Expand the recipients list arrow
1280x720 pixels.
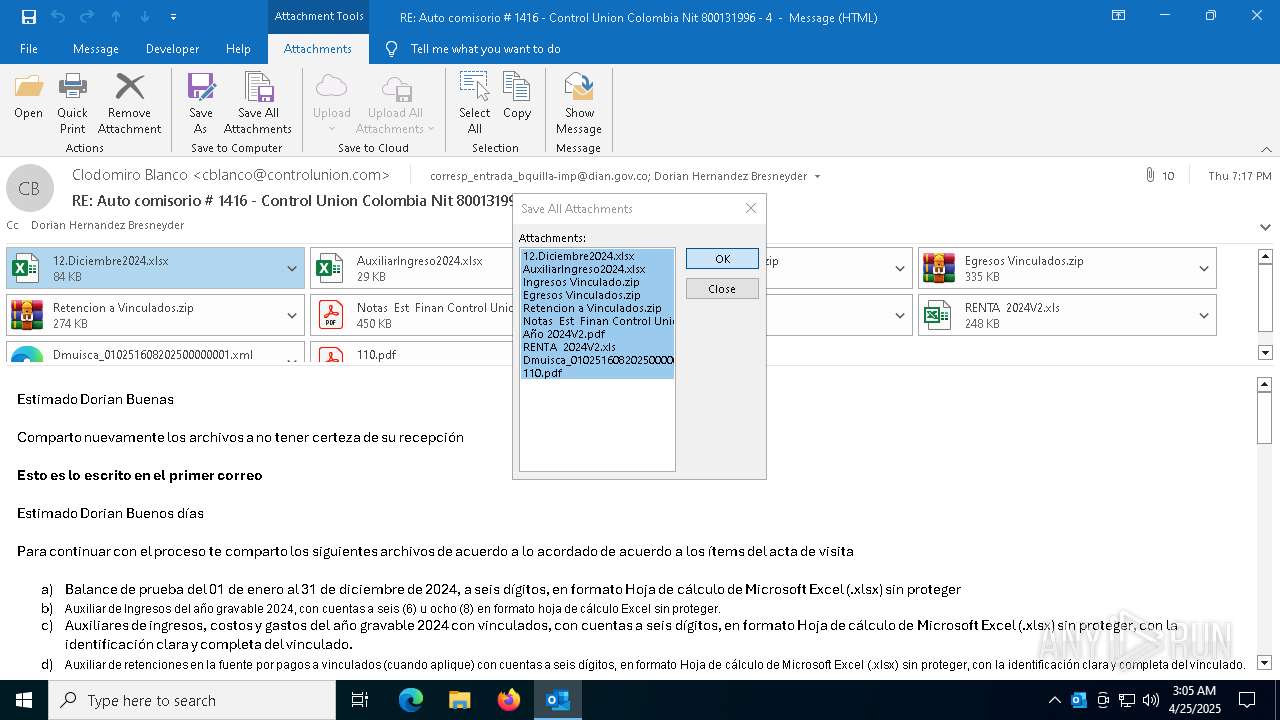[817, 176]
